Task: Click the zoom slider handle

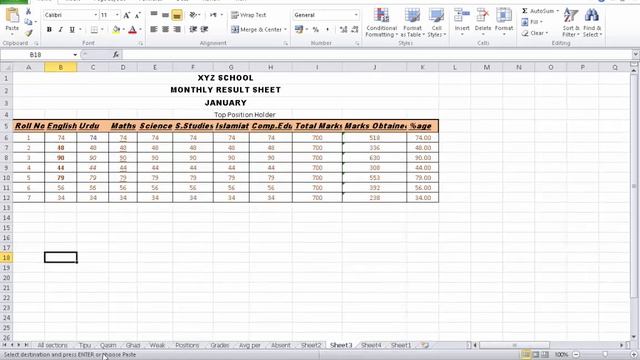Action: 605,355
